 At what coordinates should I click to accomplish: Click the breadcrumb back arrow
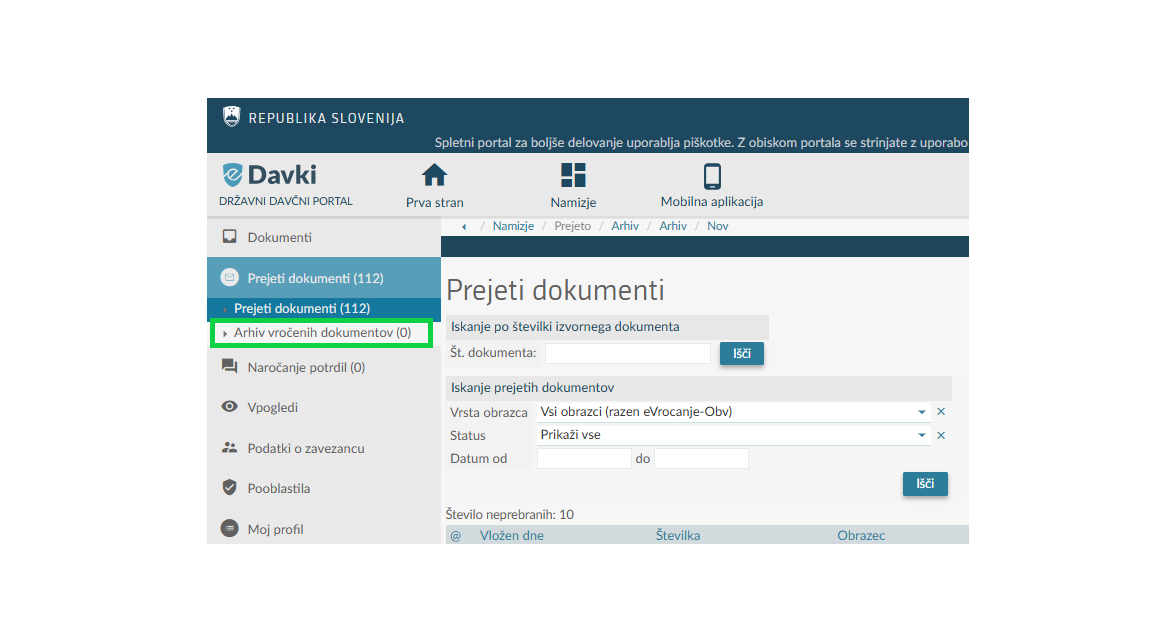(x=464, y=226)
